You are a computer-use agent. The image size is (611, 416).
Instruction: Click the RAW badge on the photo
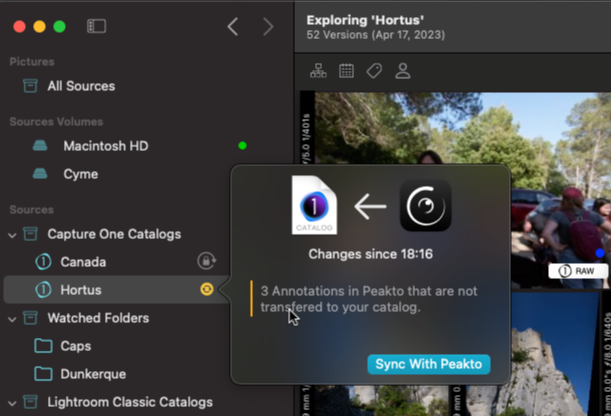[578, 271]
